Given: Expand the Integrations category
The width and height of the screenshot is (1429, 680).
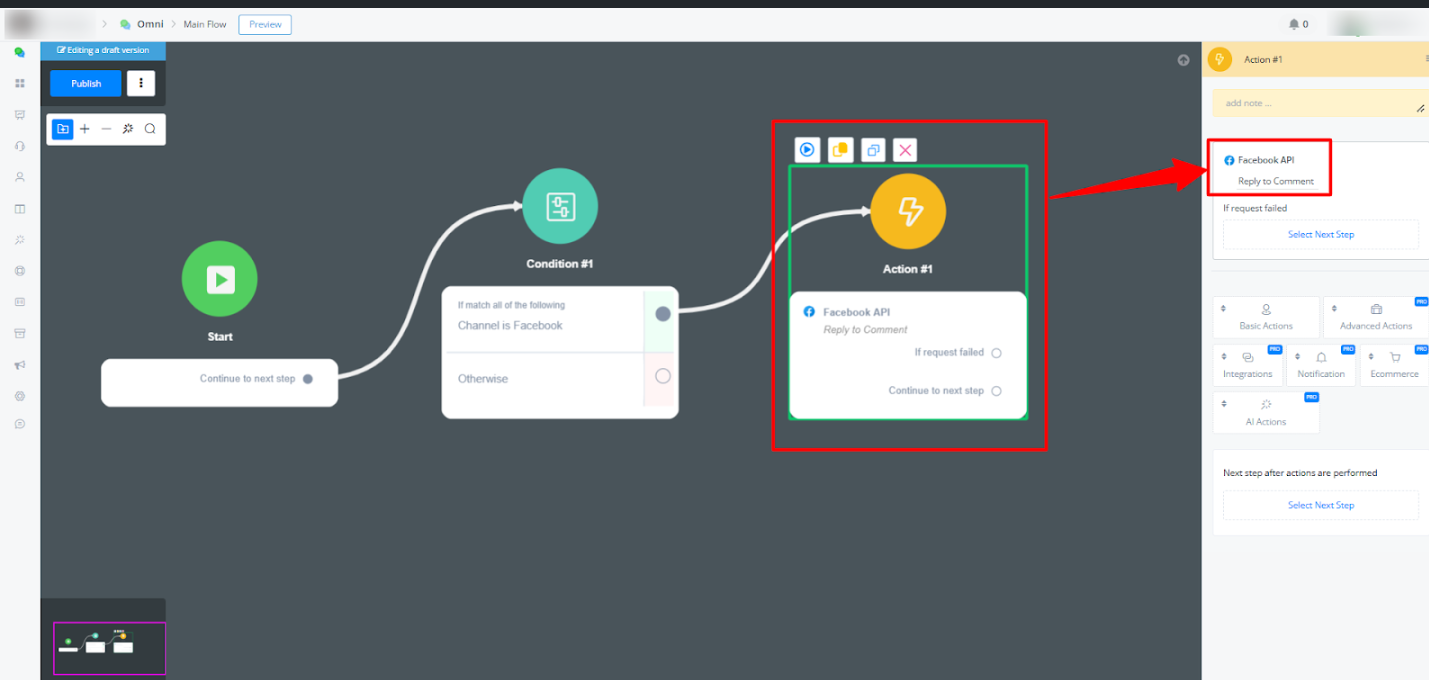Looking at the screenshot, I should click(x=1247, y=365).
